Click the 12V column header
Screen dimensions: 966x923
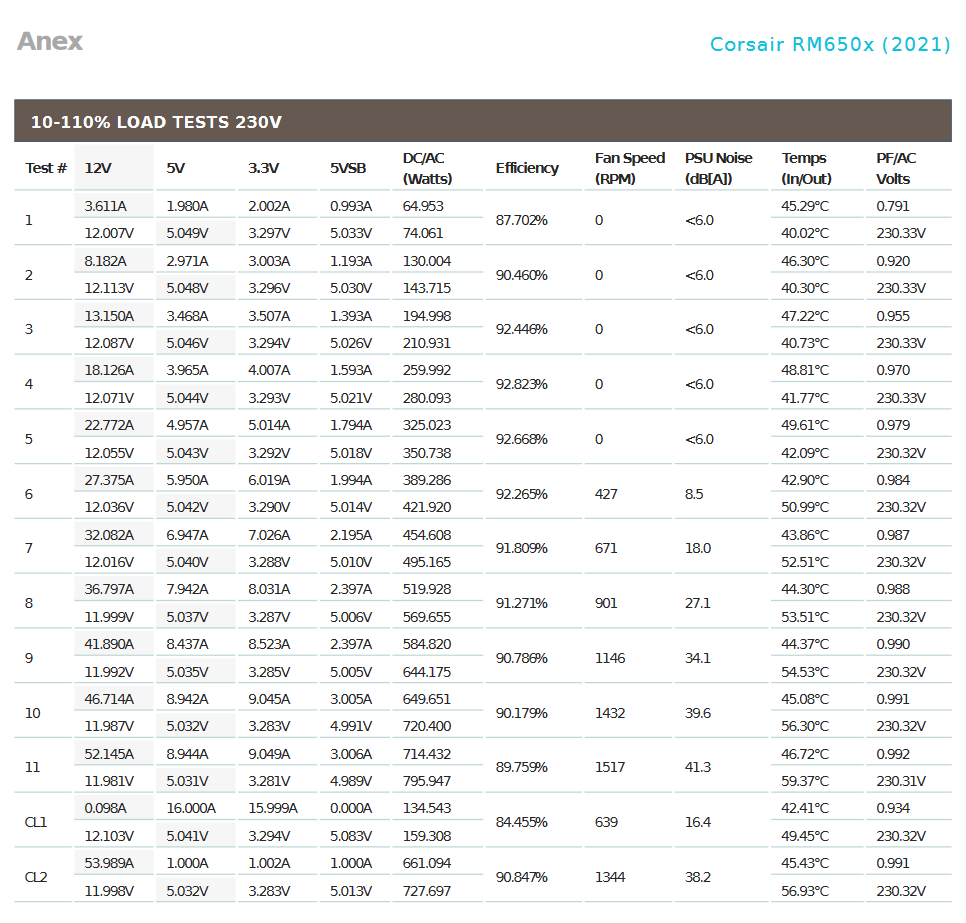(x=98, y=168)
